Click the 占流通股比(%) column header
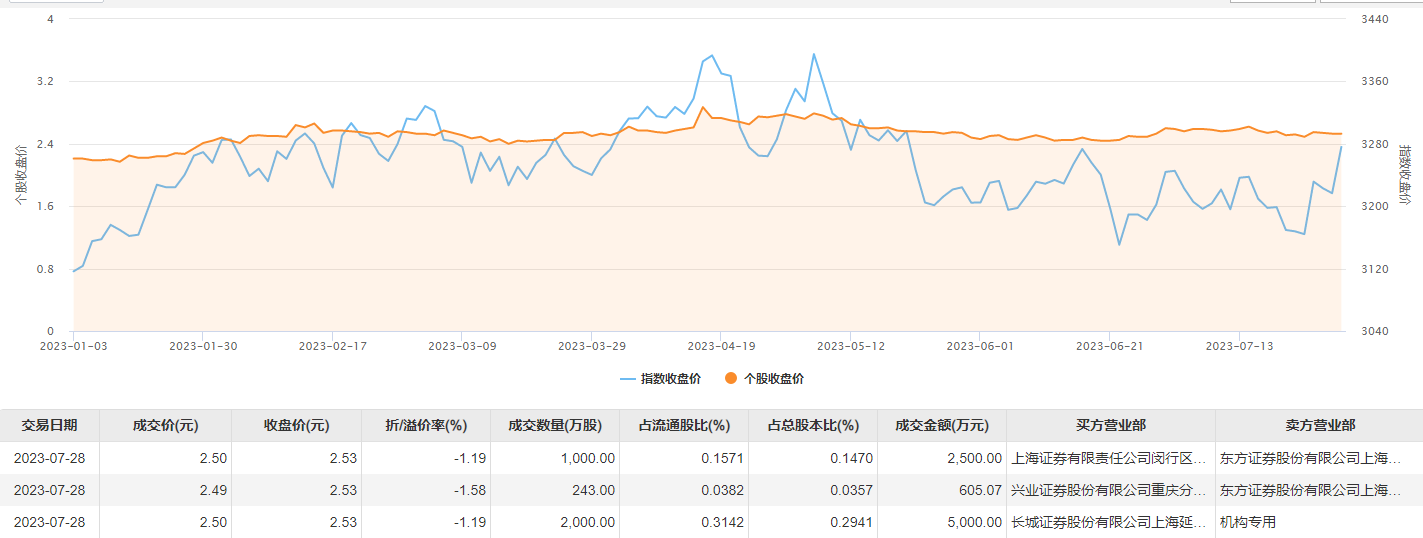Screen dimensions: 1423x538 click(x=684, y=425)
